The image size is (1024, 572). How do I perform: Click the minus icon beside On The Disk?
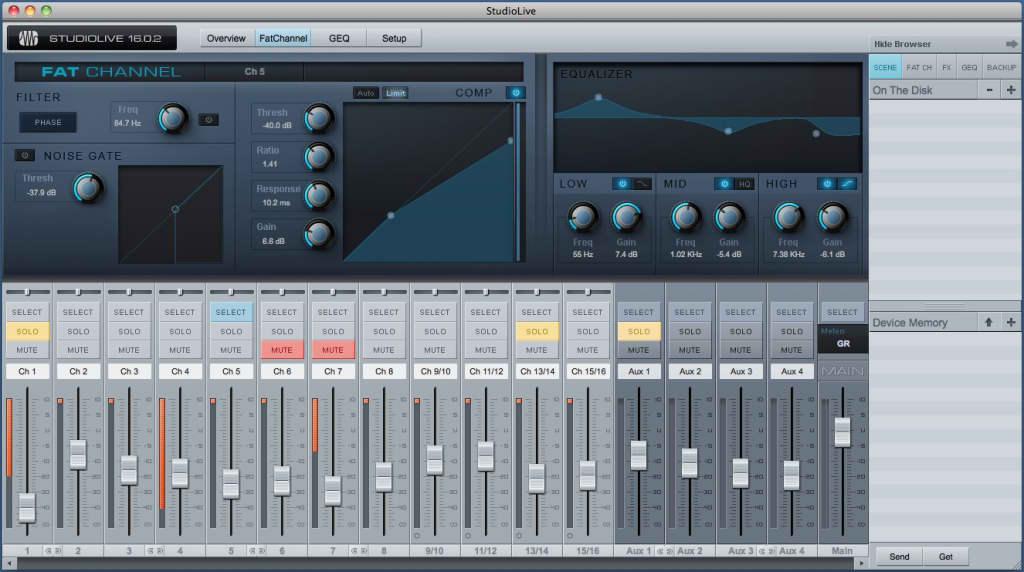click(989, 90)
